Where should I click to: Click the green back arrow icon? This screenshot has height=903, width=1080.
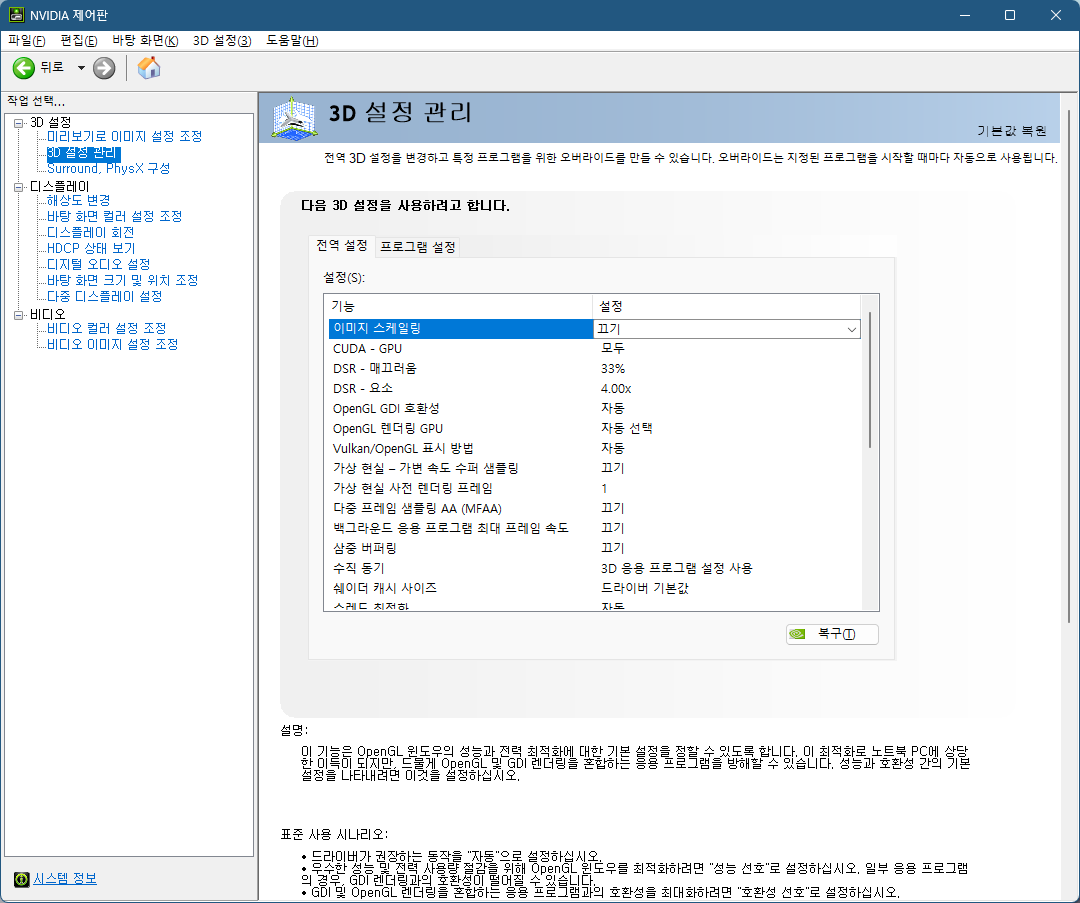tap(23, 68)
